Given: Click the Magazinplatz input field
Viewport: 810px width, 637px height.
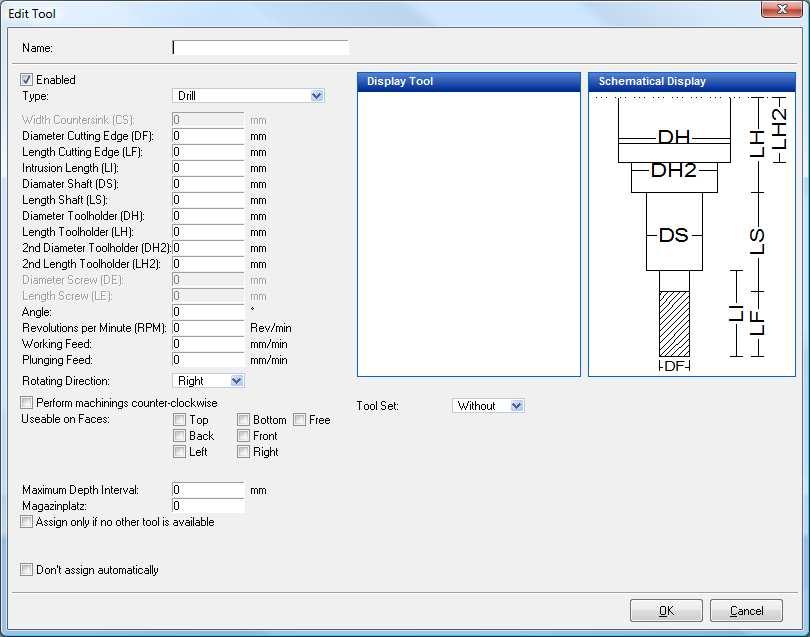Looking at the screenshot, I should [208, 506].
